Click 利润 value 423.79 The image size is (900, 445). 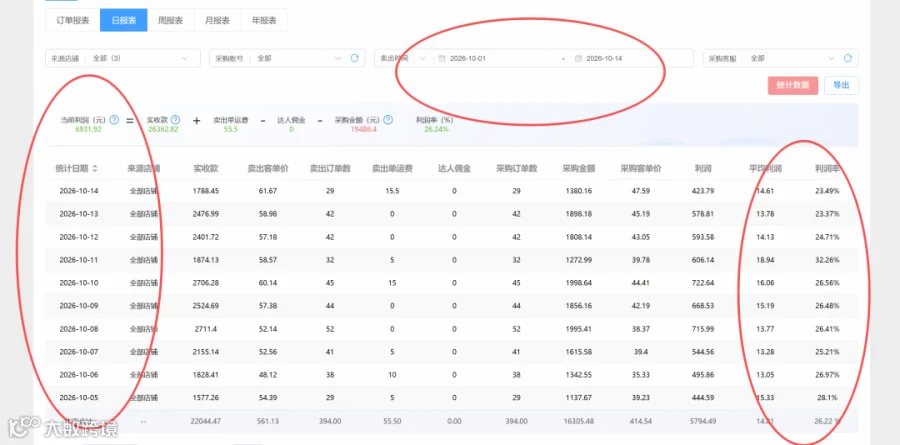coord(703,191)
